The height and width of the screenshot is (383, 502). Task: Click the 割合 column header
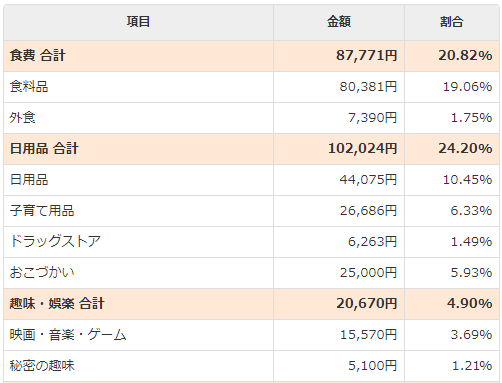pyautogui.click(x=452, y=22)
